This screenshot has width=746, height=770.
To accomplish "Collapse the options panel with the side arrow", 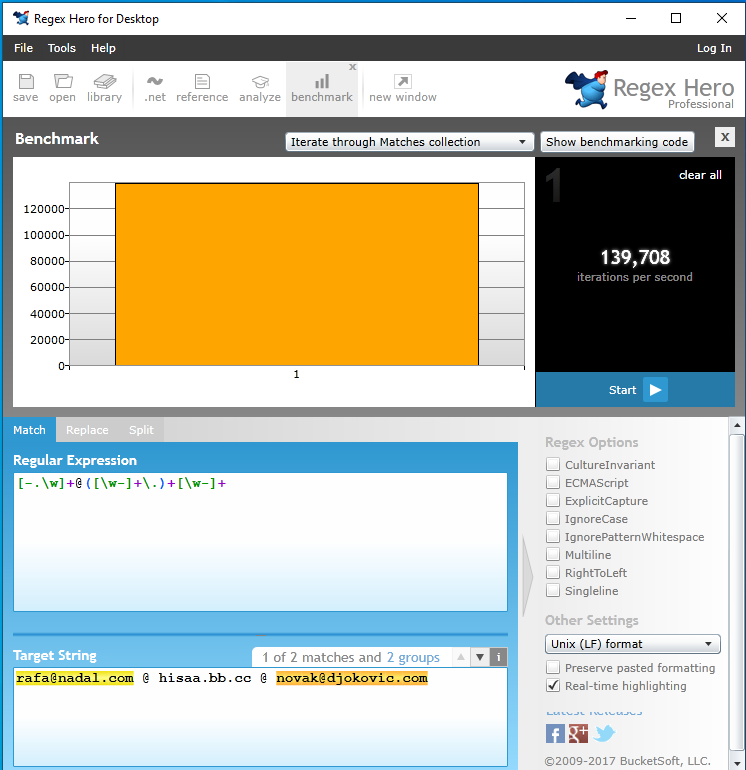I will click(x=528, y=576).
